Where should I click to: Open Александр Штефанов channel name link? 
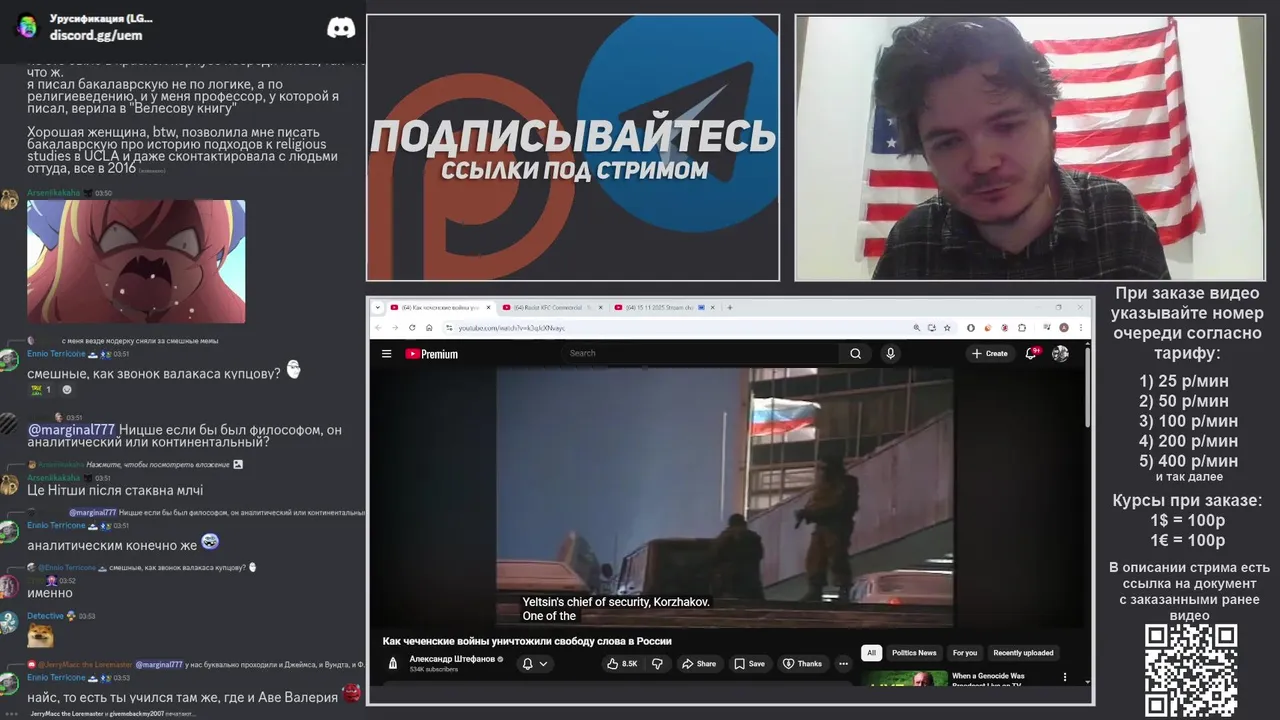coord(451,659)
